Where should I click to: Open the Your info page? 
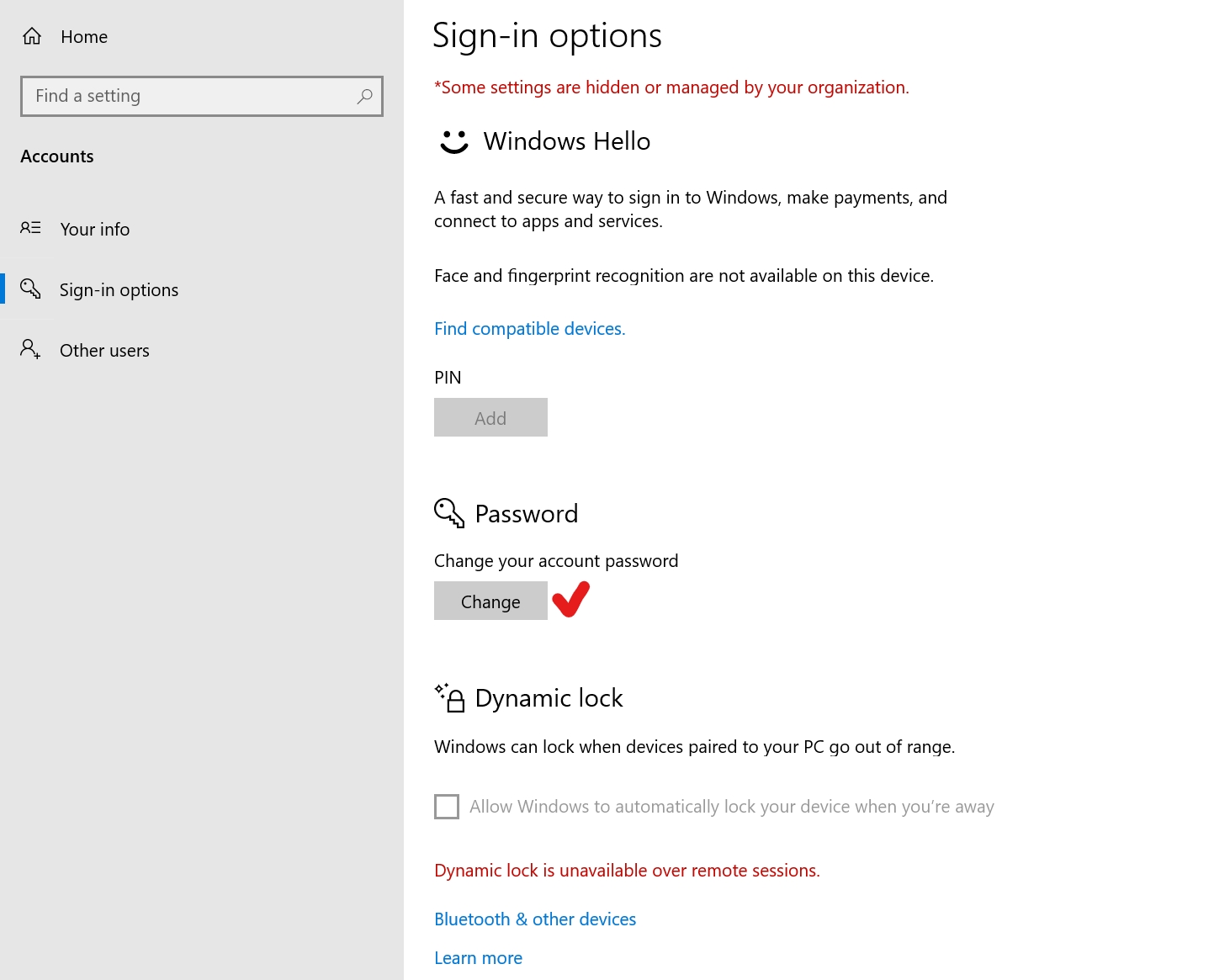click(x=95, y=230)
